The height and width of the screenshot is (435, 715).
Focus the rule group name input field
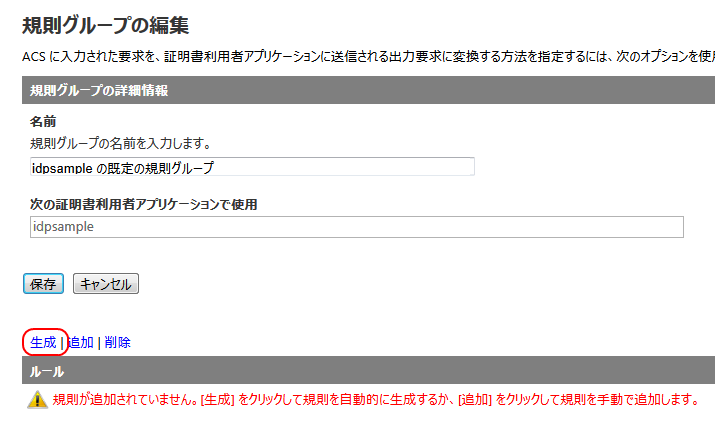(x=252, y=167)
